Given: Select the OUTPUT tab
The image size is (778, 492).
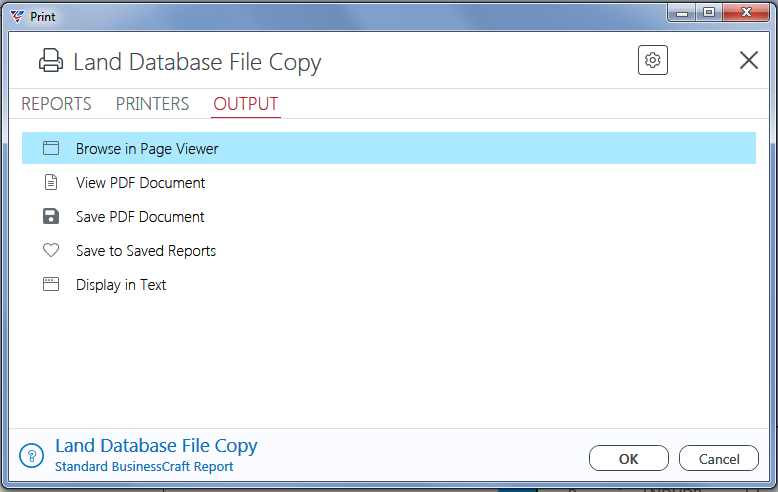Looking at the screenshot, I should point(246,104).
